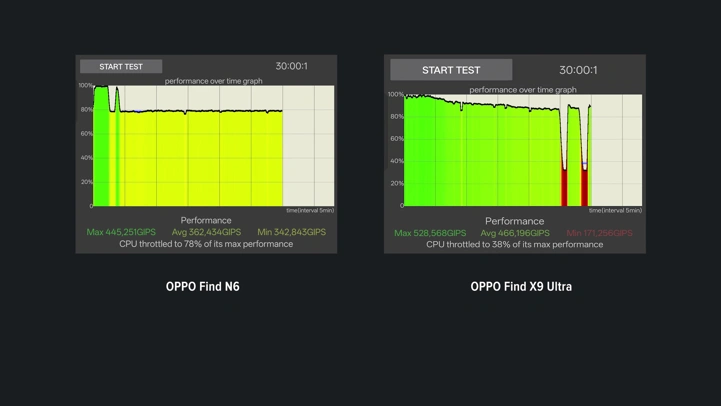Click START TEST on the Find X9 Ultra panel
The width and height of the screenshot is (721, 406).
click(451, 70)
